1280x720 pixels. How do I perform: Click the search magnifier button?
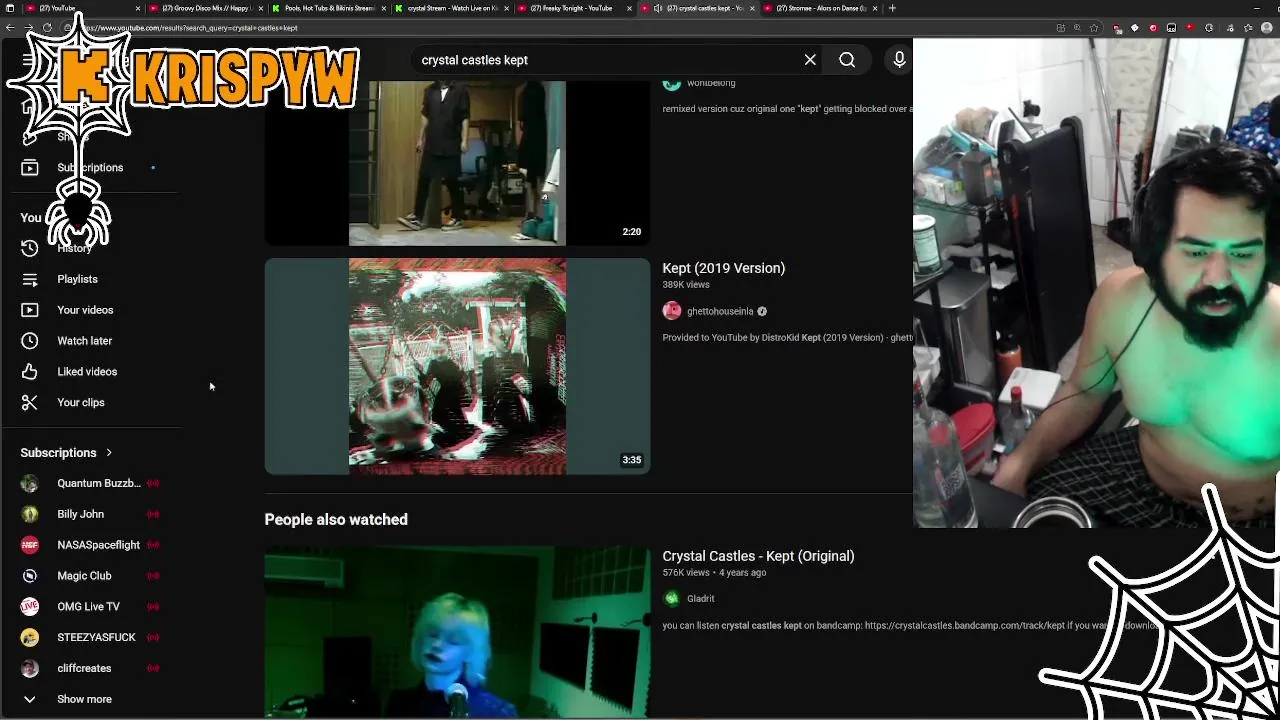[847, 60]
